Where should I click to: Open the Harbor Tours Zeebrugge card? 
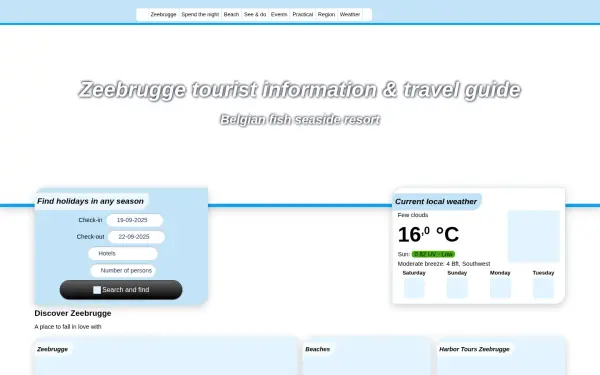click(501, 356)
